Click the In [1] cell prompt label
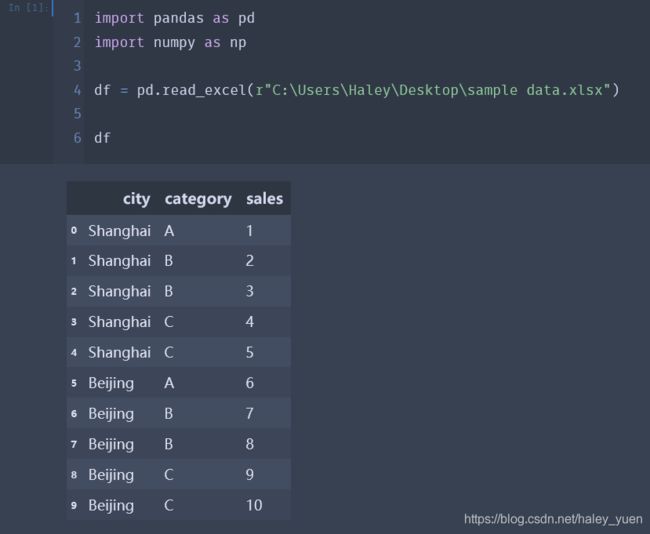 click(27, 8)
